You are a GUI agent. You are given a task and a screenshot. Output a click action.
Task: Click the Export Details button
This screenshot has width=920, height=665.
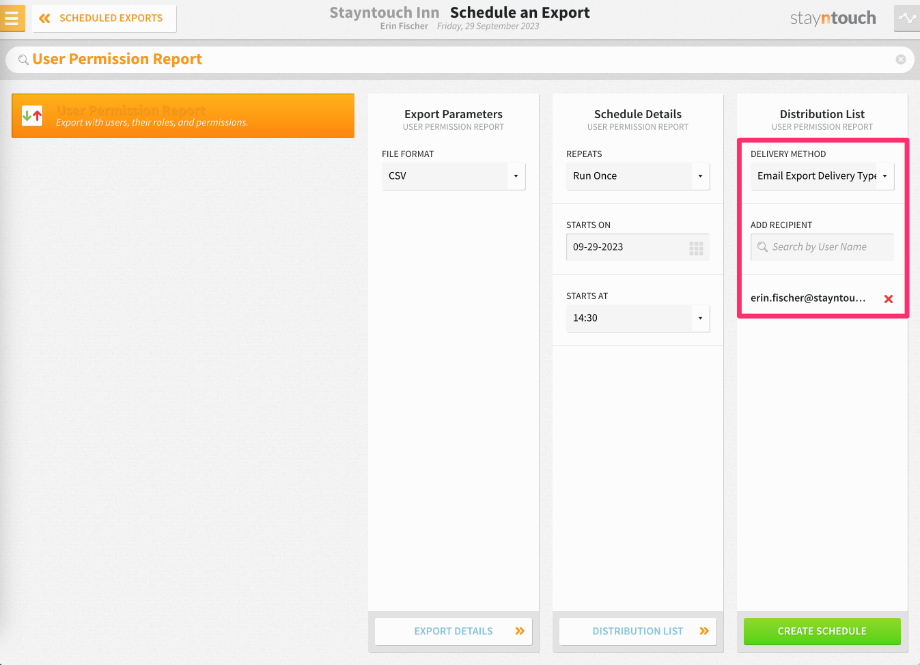tap(454, 631)
